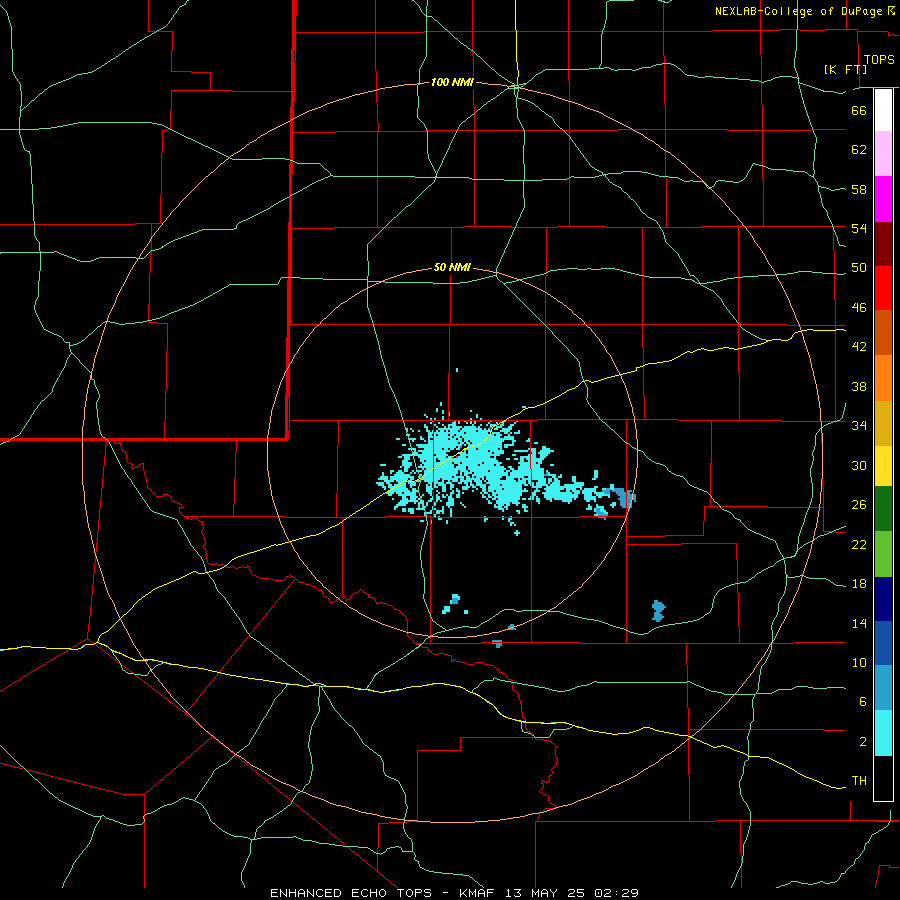Click the "100 NMI" range ring label

tap(452, 83)
